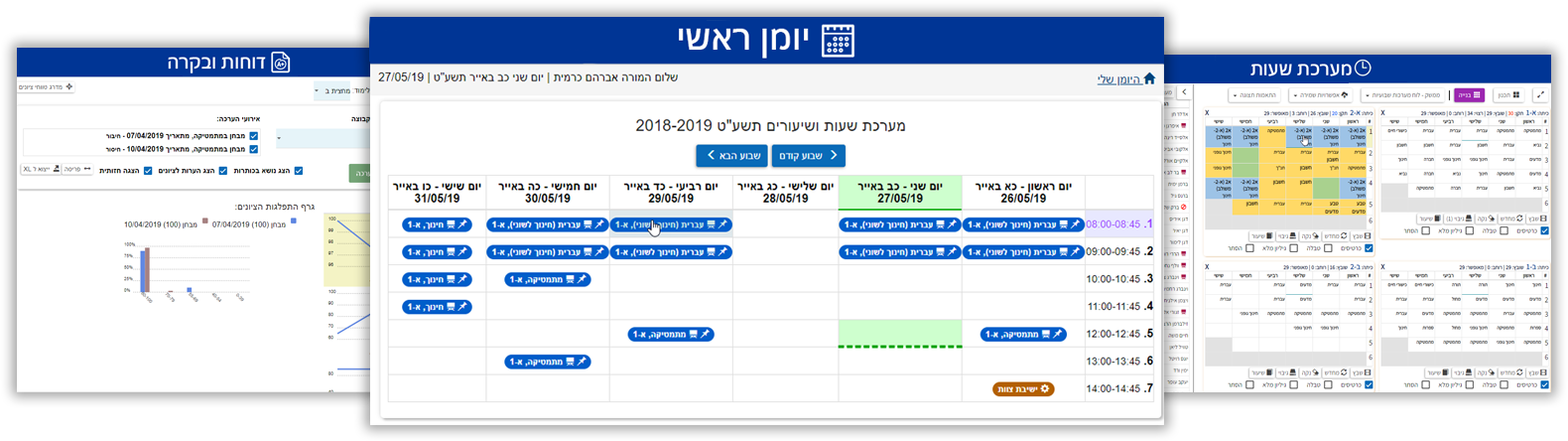Go to next week with שבוע הבא
Viewport: 1568px width, 441px height.
coord(732,155)
